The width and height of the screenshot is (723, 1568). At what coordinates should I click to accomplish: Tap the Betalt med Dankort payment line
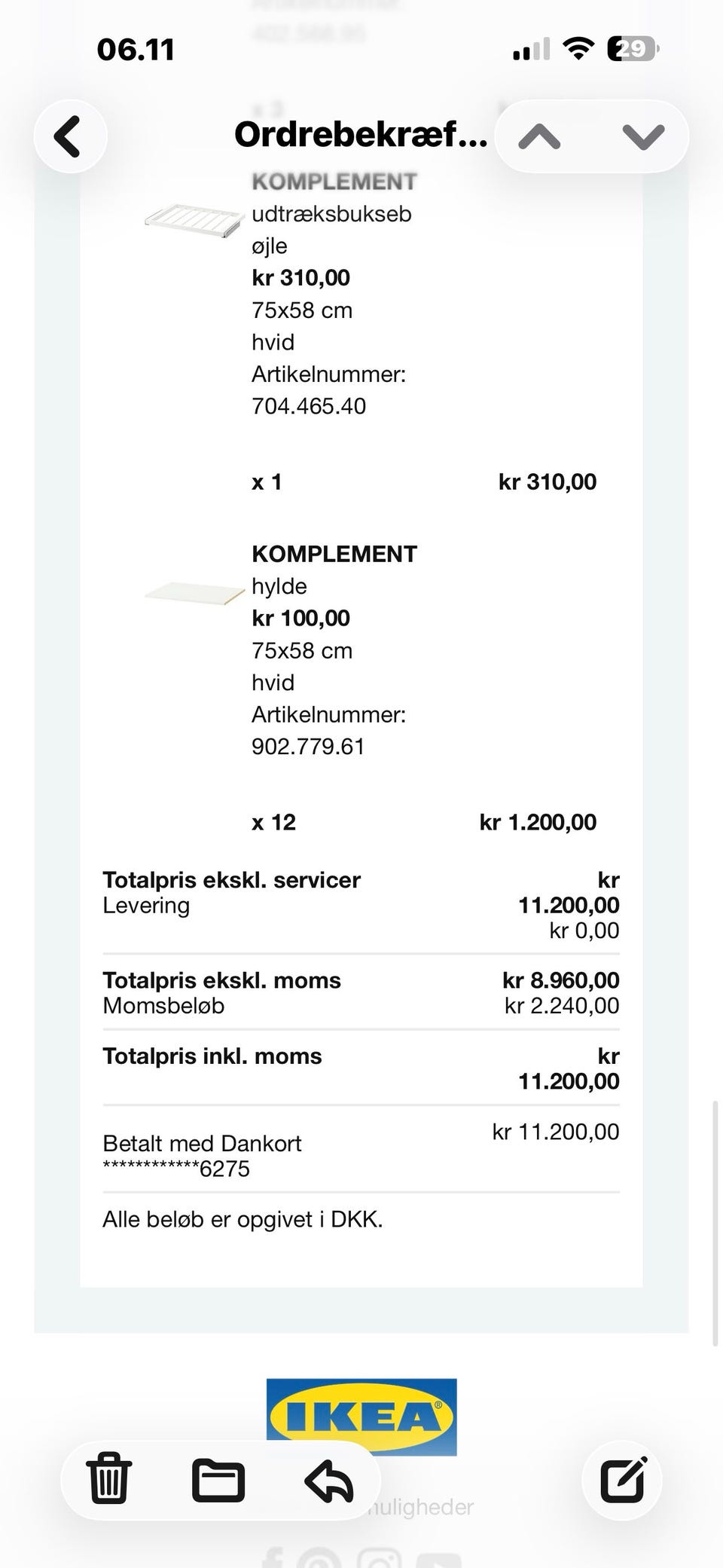pyautogui.click(x=202, y=1144)
